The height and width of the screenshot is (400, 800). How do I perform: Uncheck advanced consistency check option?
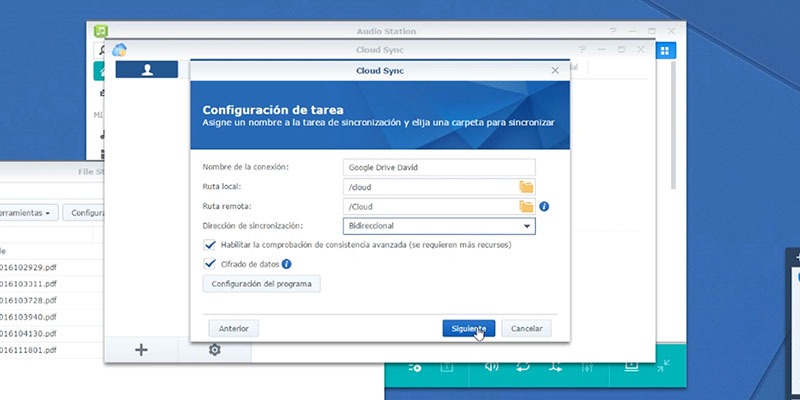pos(210,245)
